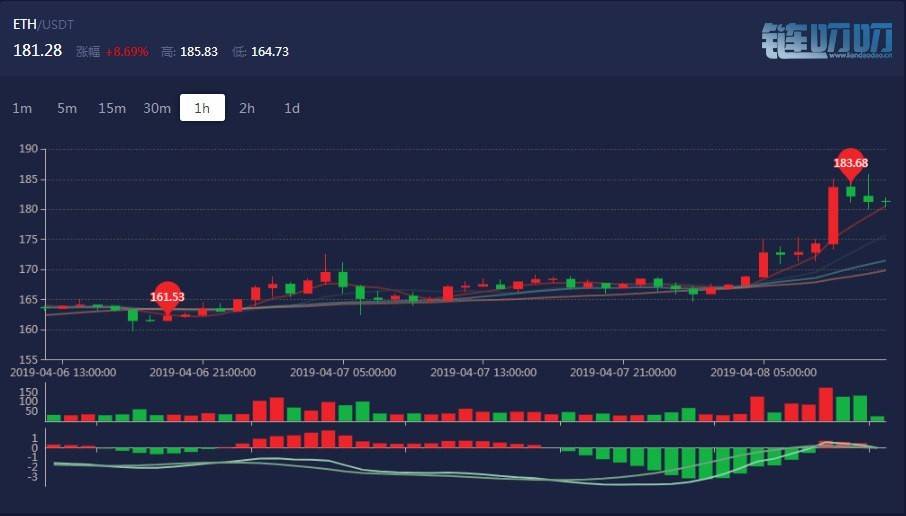Click the 183.68 high price marker
Screen dimensions: 906x516
850,163
